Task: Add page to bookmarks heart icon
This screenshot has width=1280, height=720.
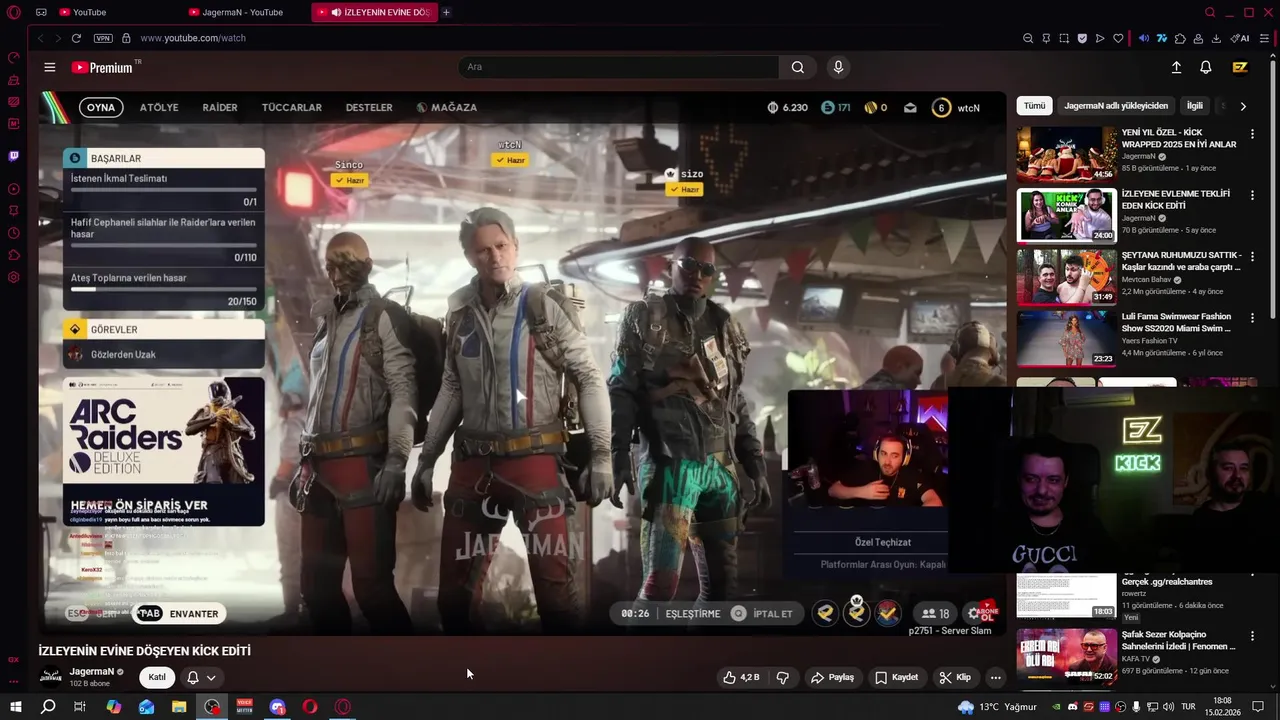Action: point(1118,38)
